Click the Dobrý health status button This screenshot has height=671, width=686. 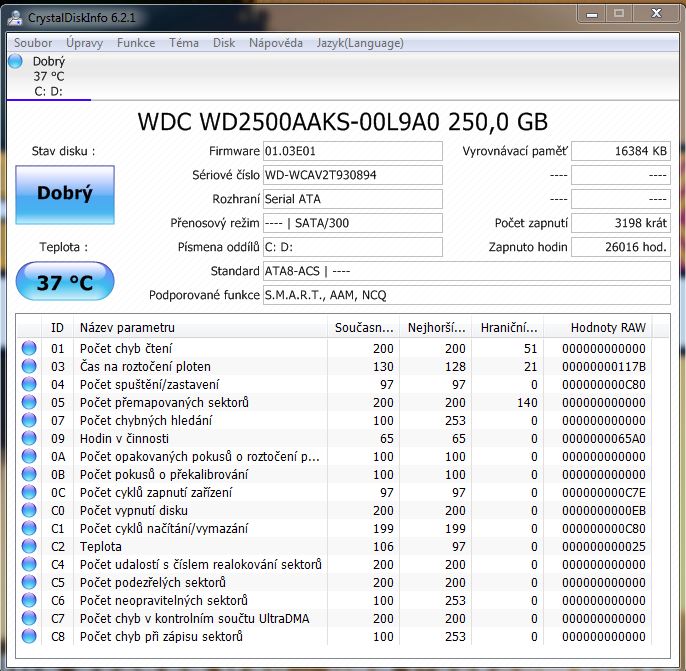pos(65,193)
